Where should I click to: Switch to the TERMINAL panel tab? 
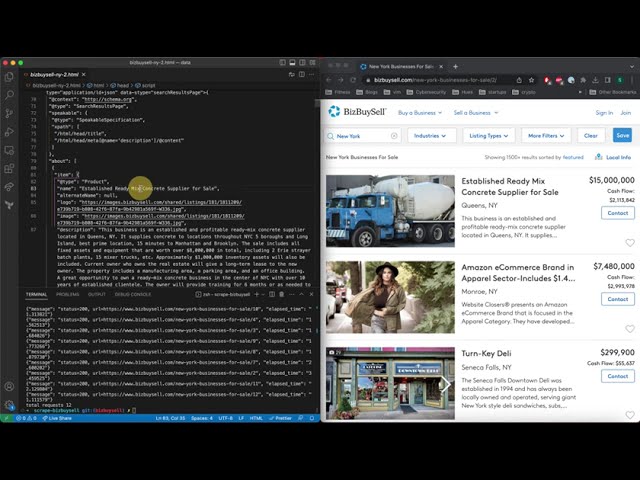pyautogui.click(x=37, y=294)
